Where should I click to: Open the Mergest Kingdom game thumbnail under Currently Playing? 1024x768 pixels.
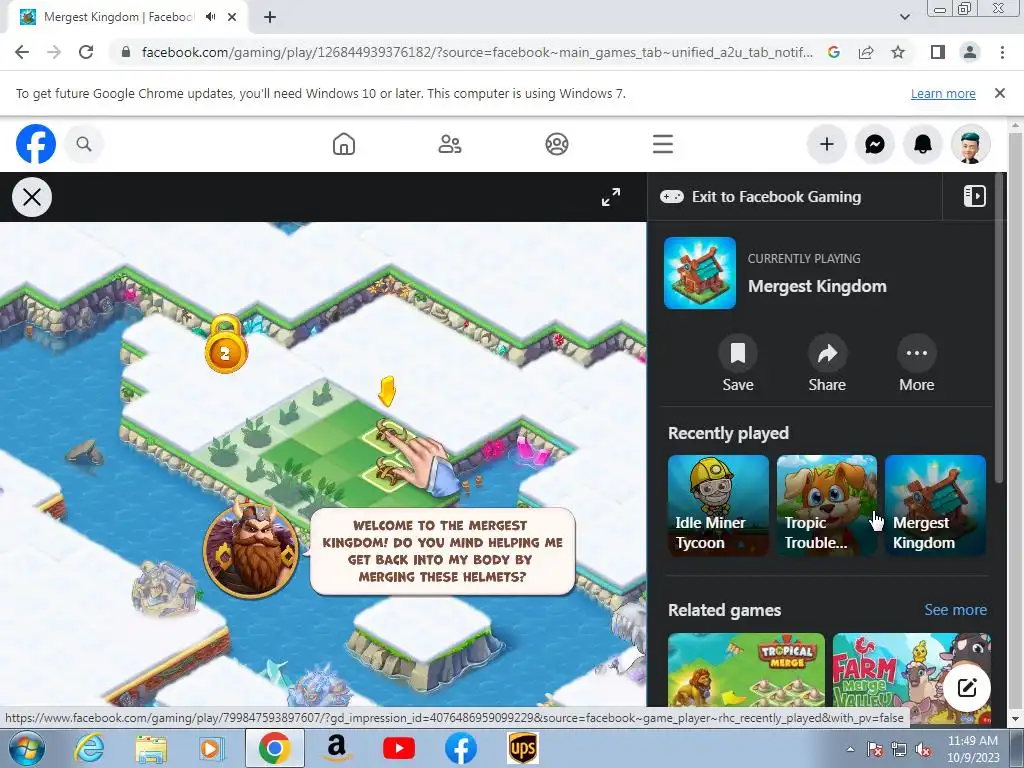(x=700, y=273)
